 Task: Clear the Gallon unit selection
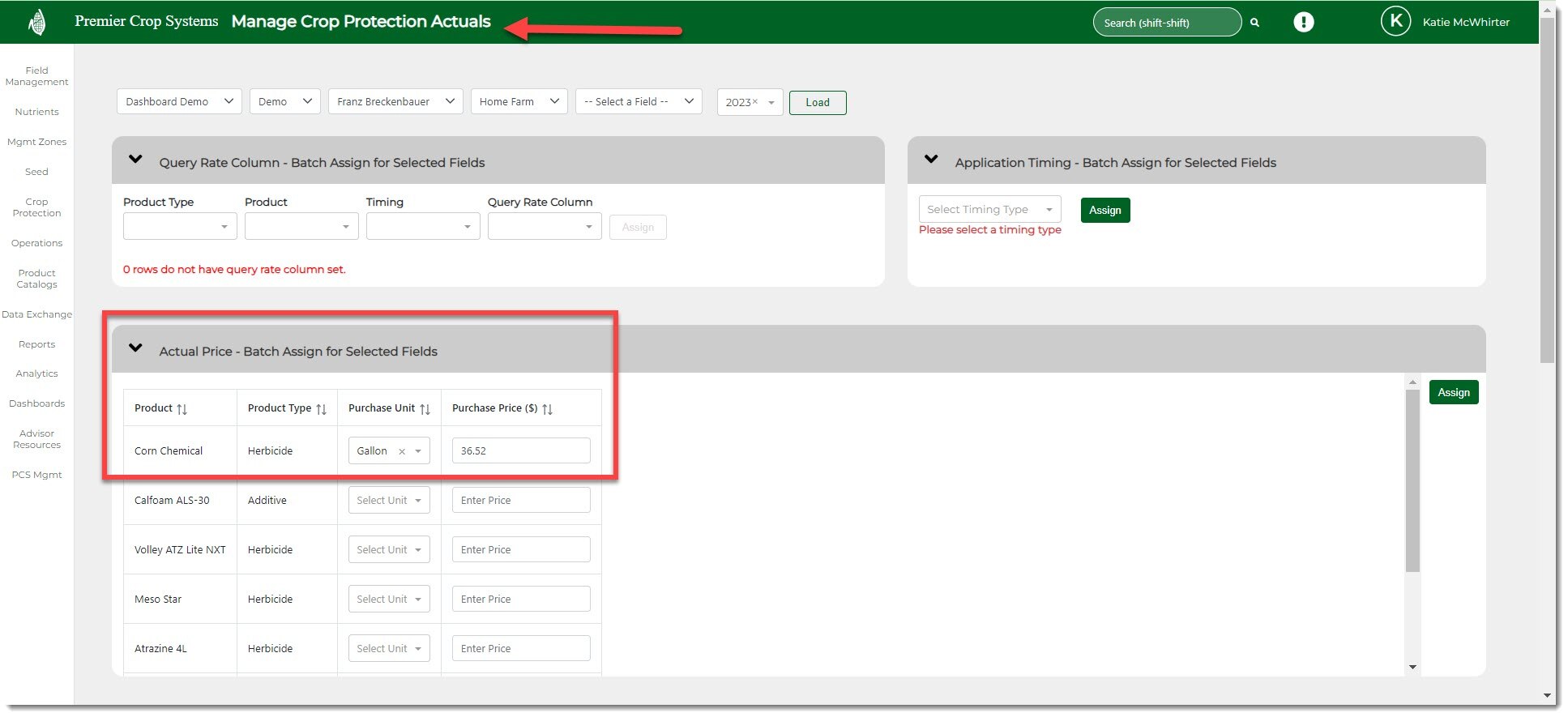[402, 451]
